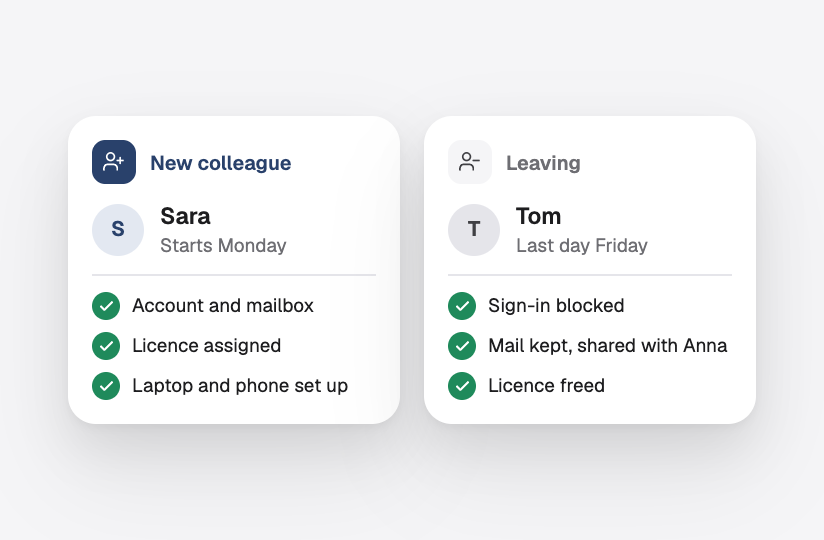The image size is (824, 540).
Task: Click the Account and mailbox item text
Action: [x=223, y=306]
